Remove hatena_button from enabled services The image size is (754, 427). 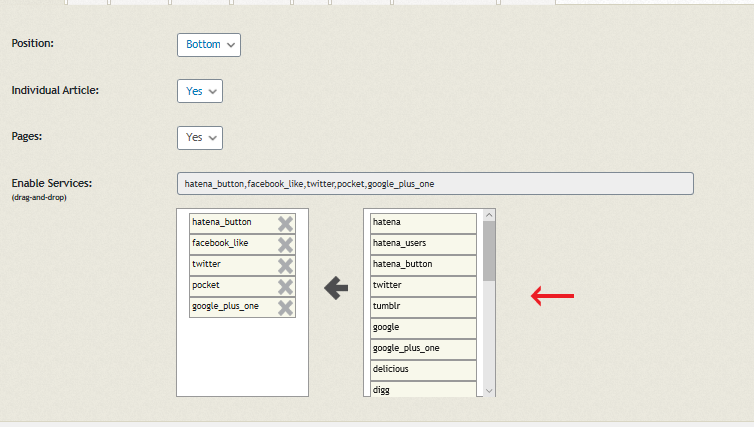click(285, 224)
